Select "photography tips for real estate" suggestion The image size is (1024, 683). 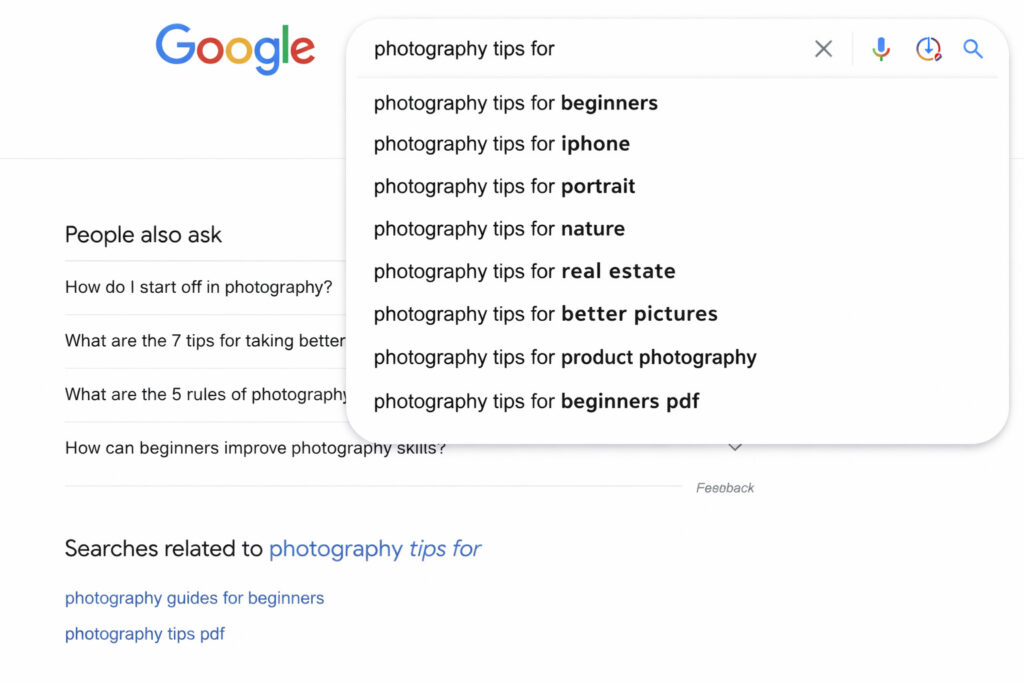(x=524, y=271)
